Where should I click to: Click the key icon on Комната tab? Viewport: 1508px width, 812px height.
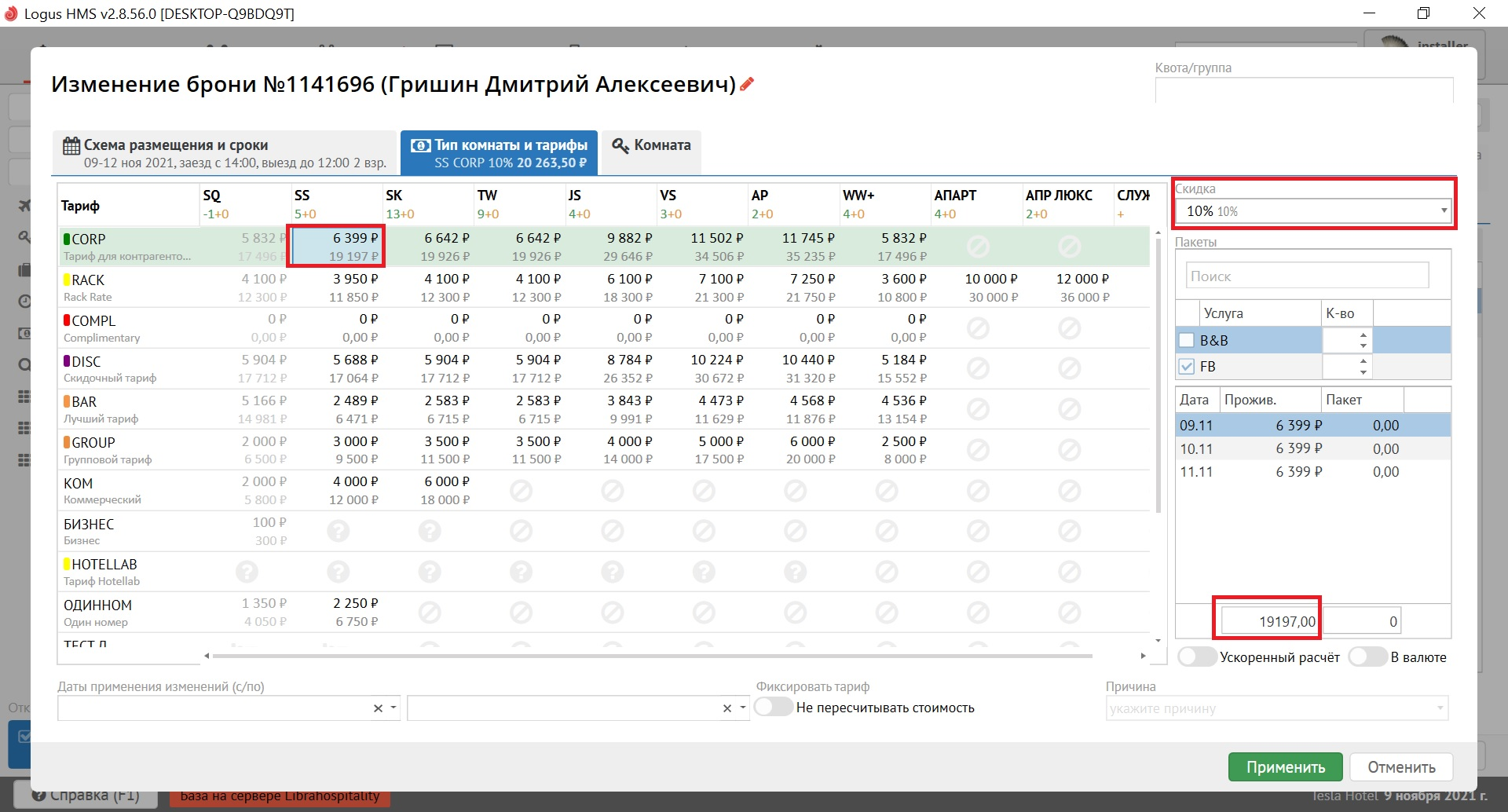pyautogui.click(x=620, y=145)
